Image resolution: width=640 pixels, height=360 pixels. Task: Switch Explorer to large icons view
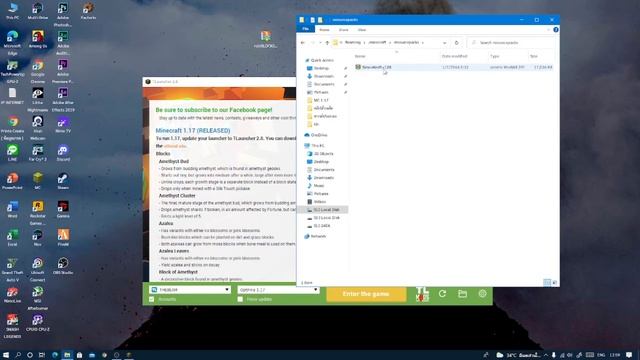[x=554, y=282]
